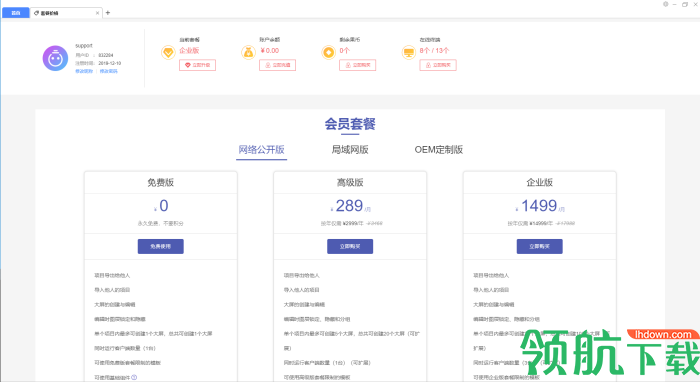Screen dimensions: 700x382
Task: Click 立即购买 under 0个 coins
Action: (x=358, y=65)
